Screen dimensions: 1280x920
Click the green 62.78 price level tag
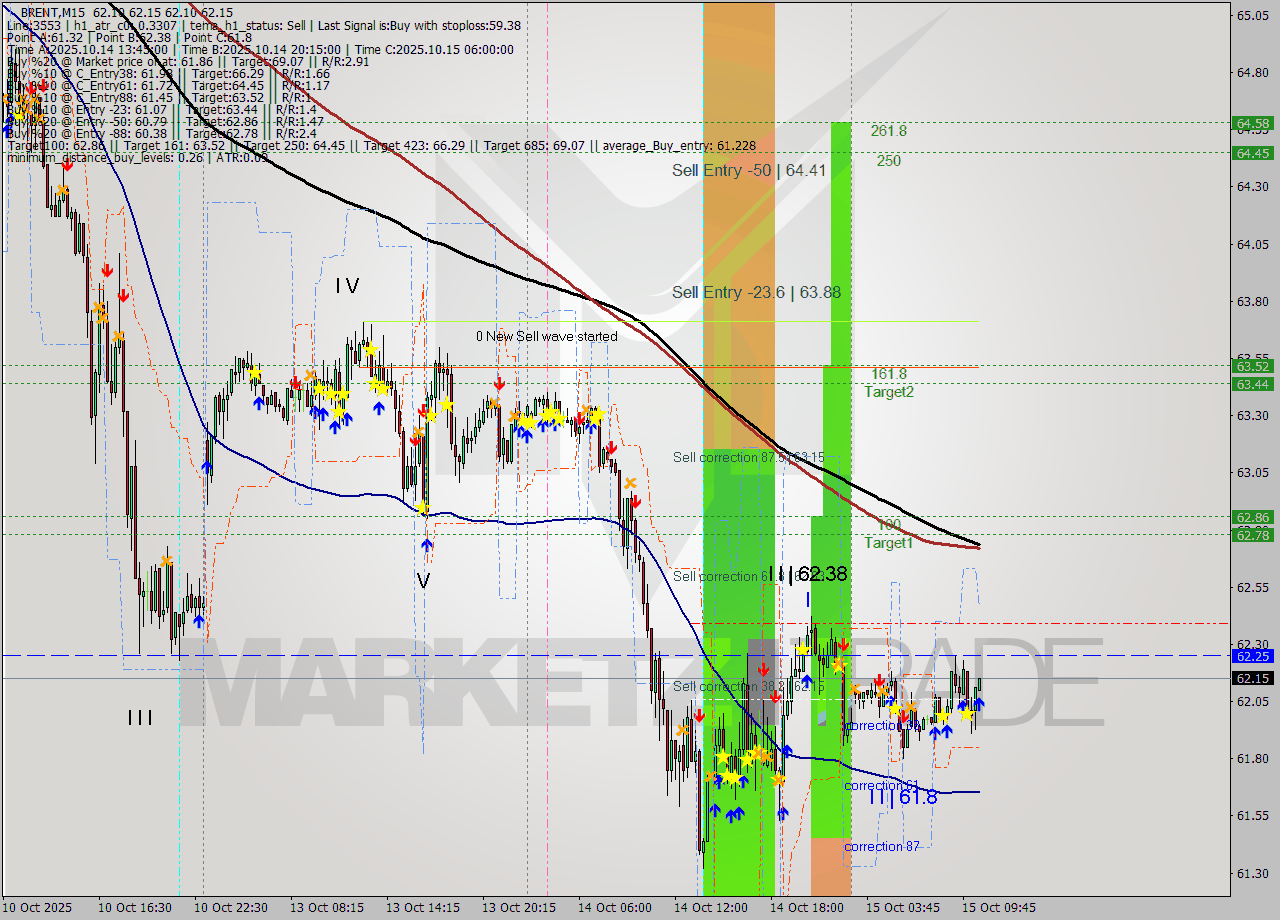click(x=1251, y=535)
